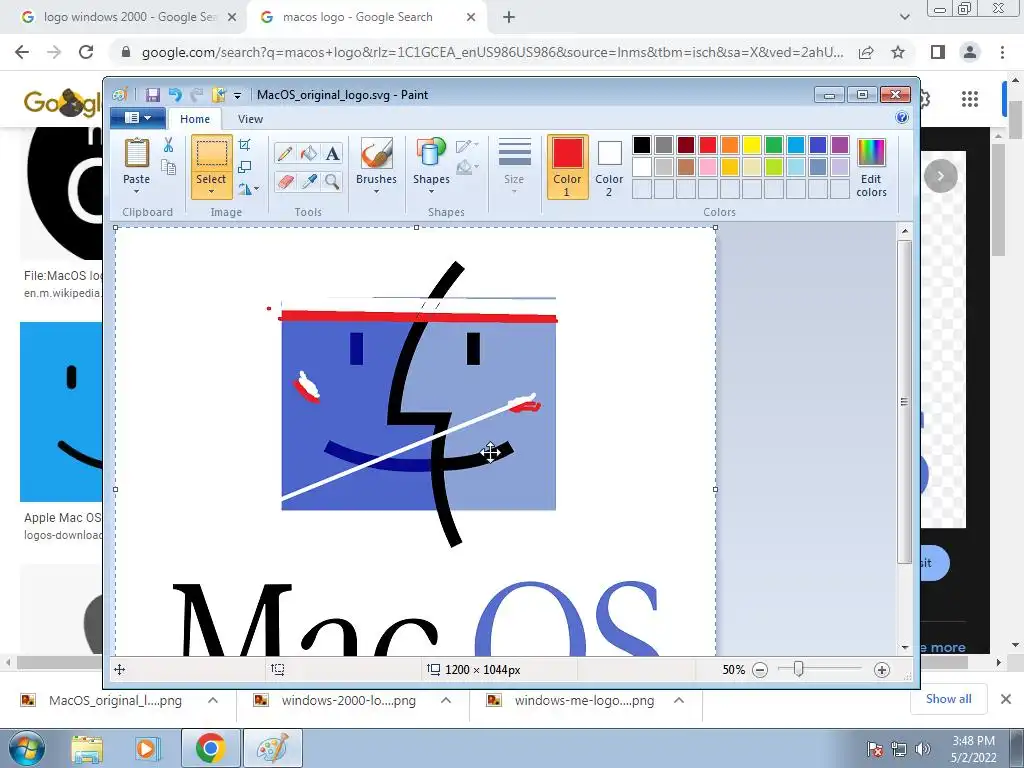This screenshot has width=1024, height=768.
Task: Select the Text tool (letter A)
Action: coord(332,153)
